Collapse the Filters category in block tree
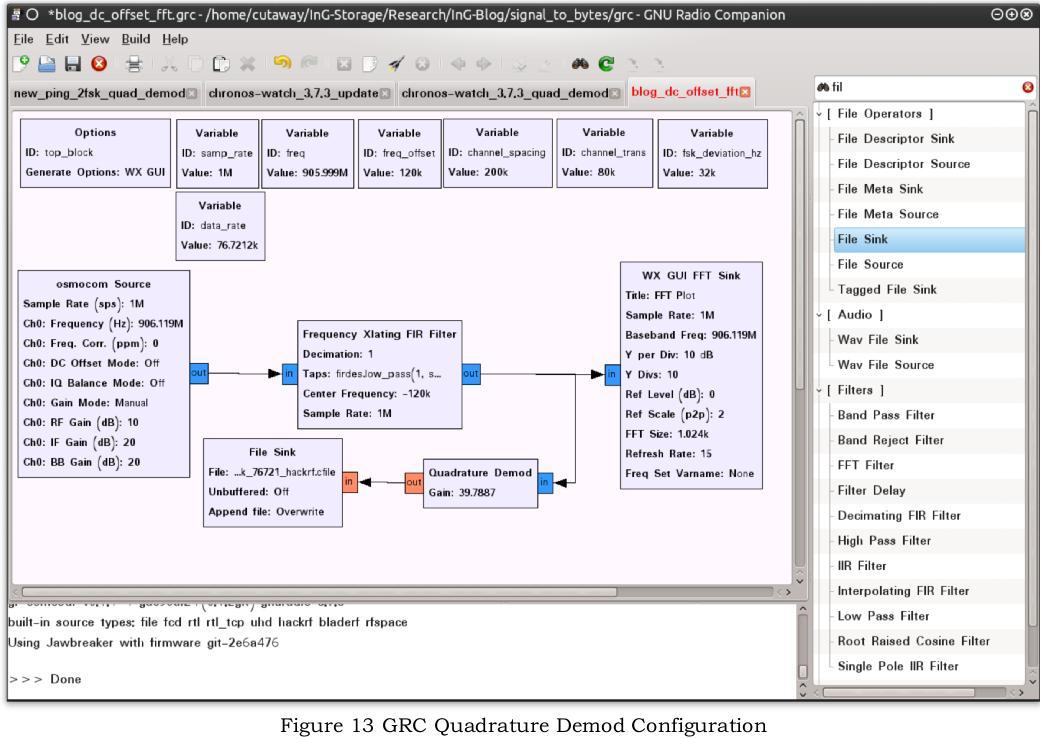The image size is (1041, 738). click(x=819, y=390)
